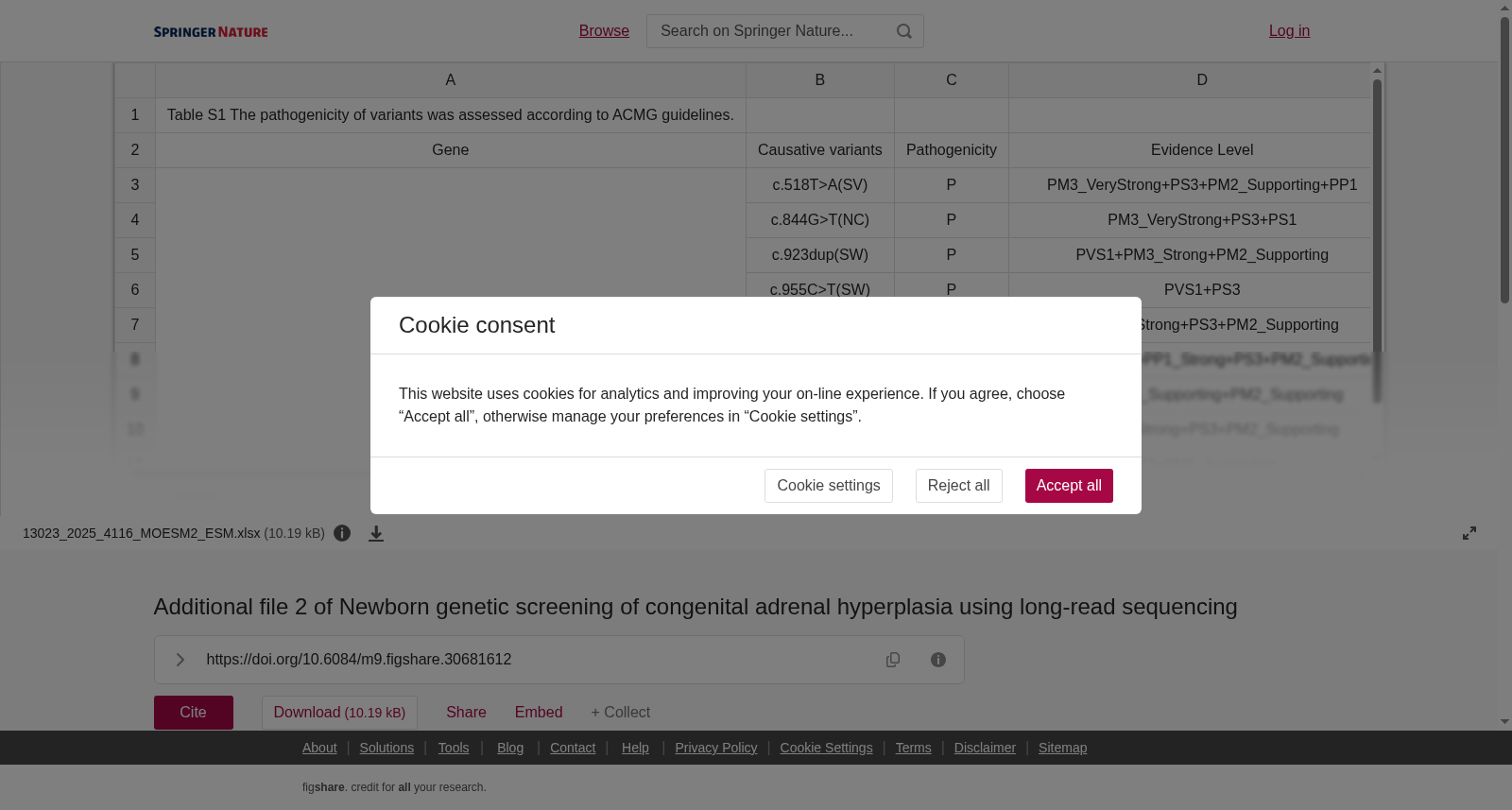
Task: Open the Contact footer link
Action: [573, 748]
